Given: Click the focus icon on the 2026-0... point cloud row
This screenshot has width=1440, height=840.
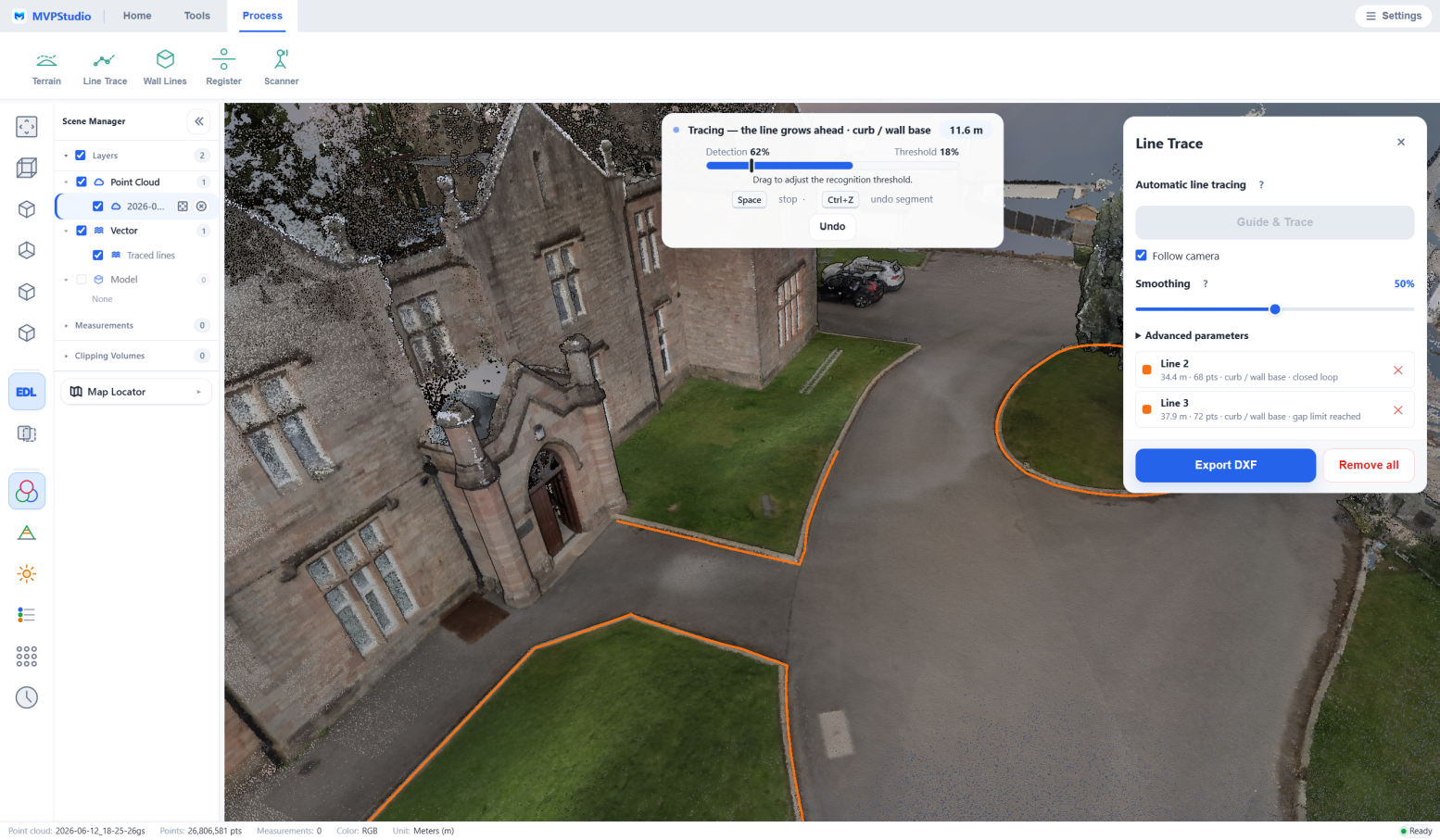Looking at the screenshot, I should [x=183, y=207].
